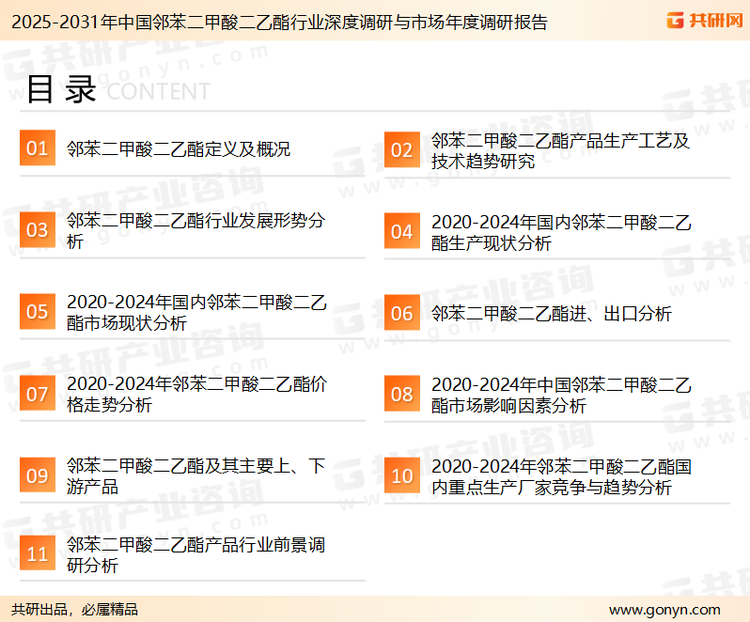The width and height of the screenshot is (750, 622).
Task: Open chapter 国内重点生产厂家竞争与趋势分析
Action: pos(561,477)
